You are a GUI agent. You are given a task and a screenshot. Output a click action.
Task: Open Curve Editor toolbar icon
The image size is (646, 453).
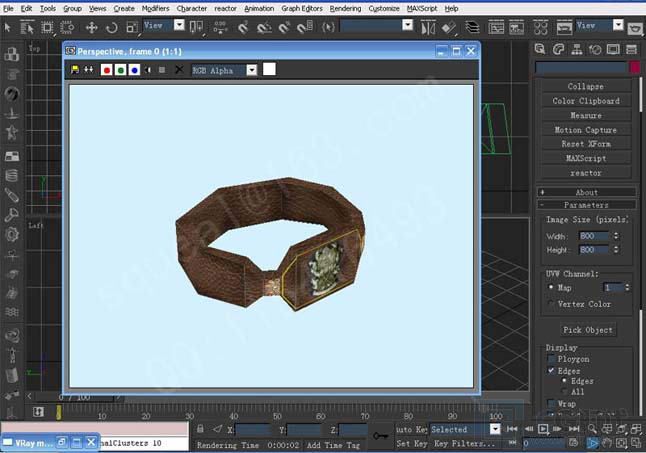496,28
